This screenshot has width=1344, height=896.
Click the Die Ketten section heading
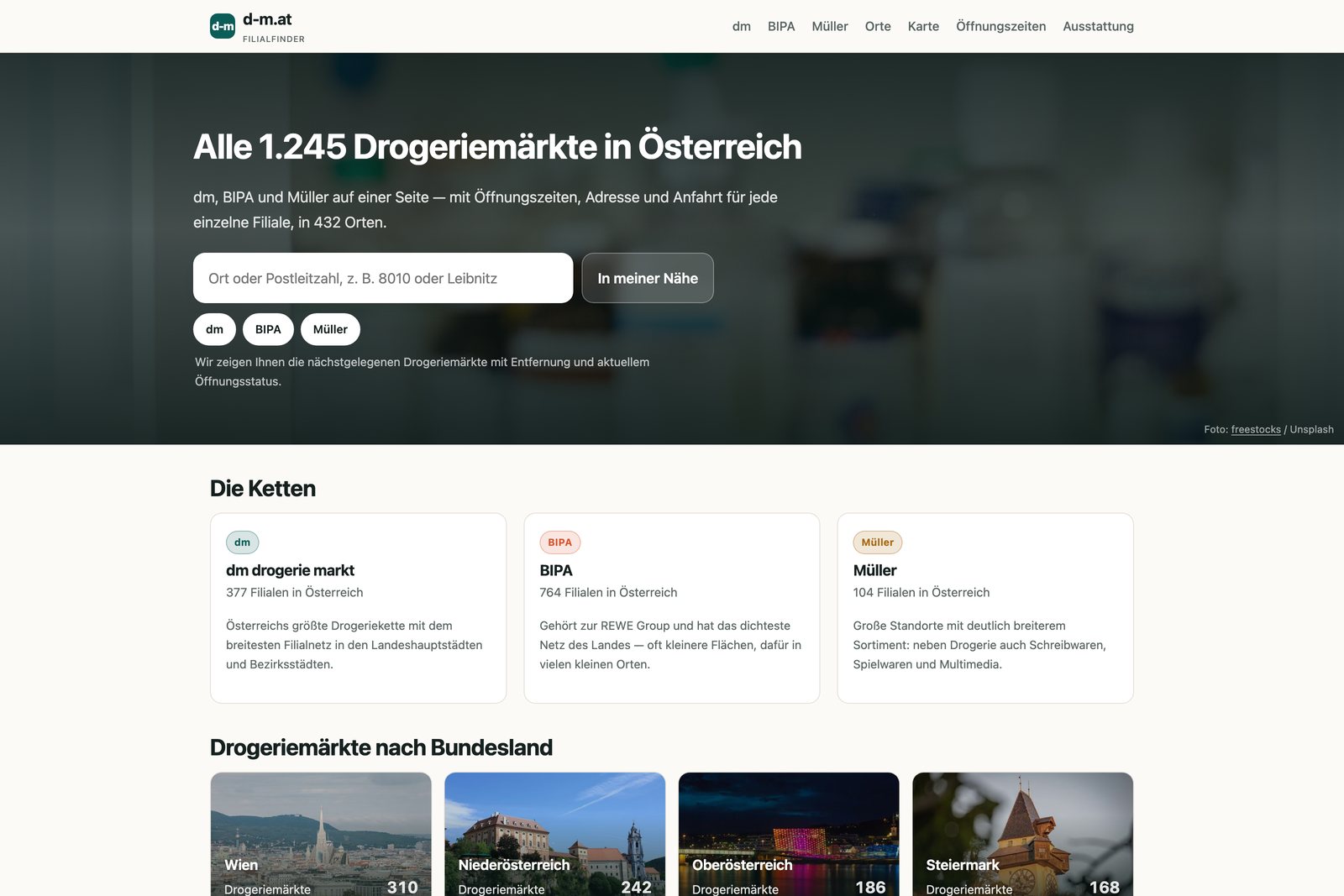(263, 489)
